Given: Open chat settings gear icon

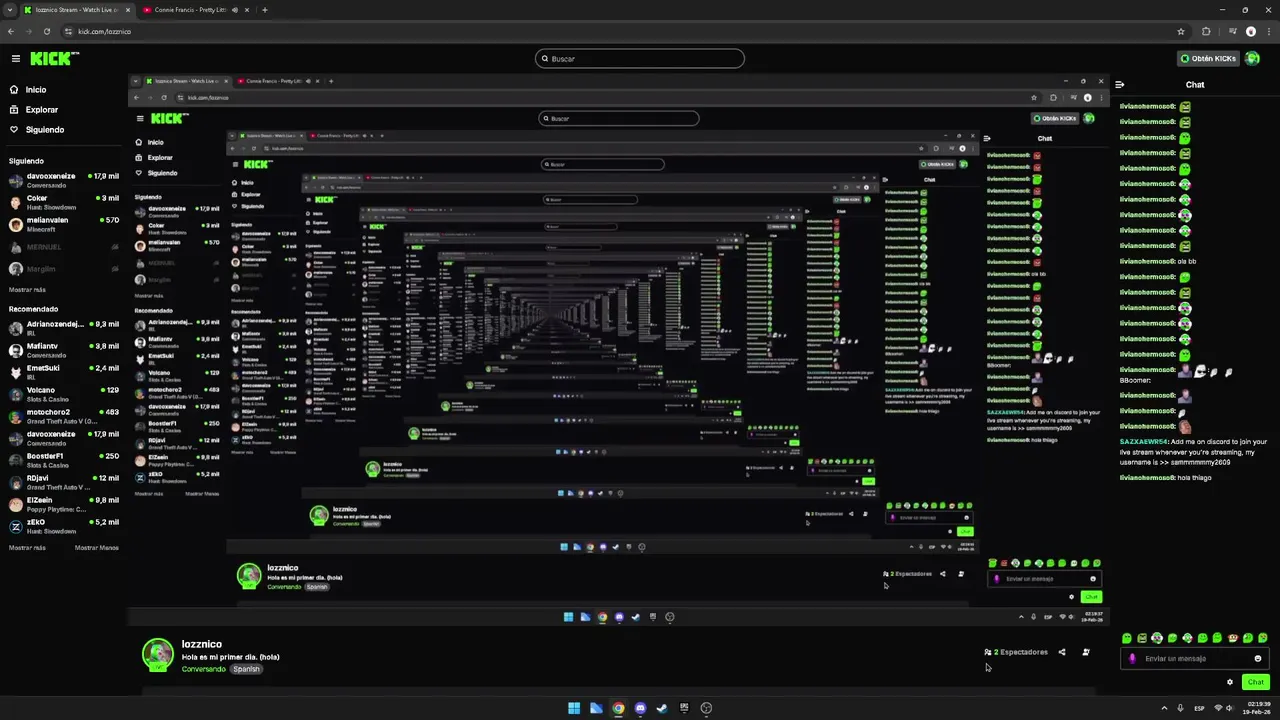Looking at the screenshot, I should click(1230, 682).
